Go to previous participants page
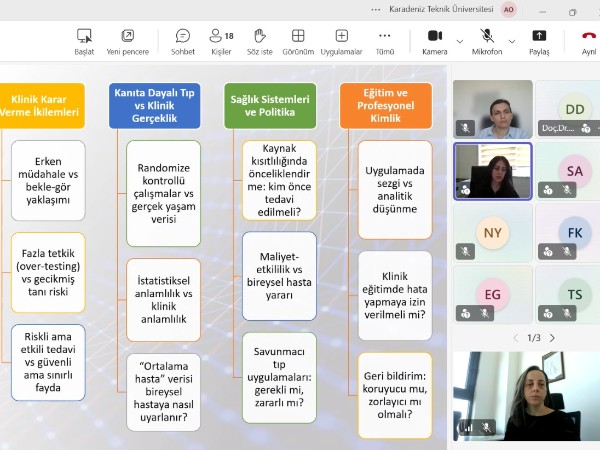Image resolution: width=600 pixels, height=450 pixels. click(515, 338)
